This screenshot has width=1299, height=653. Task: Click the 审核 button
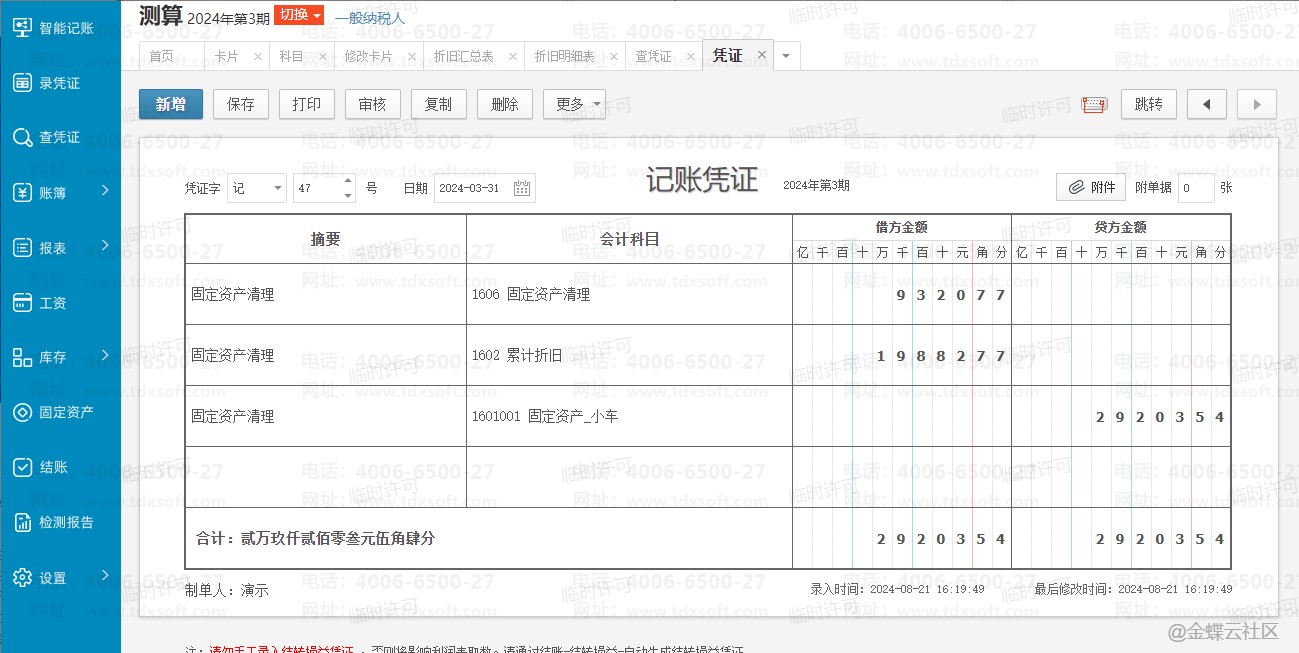[372, 104]
